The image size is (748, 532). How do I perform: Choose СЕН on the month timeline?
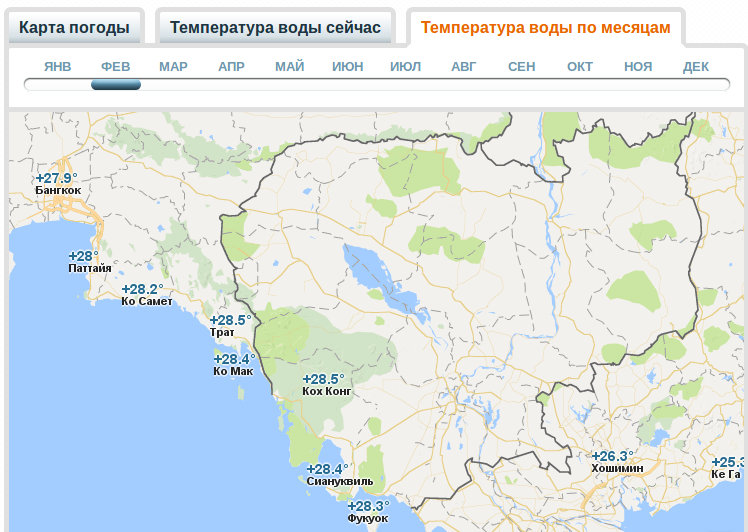tap(521, 67)
